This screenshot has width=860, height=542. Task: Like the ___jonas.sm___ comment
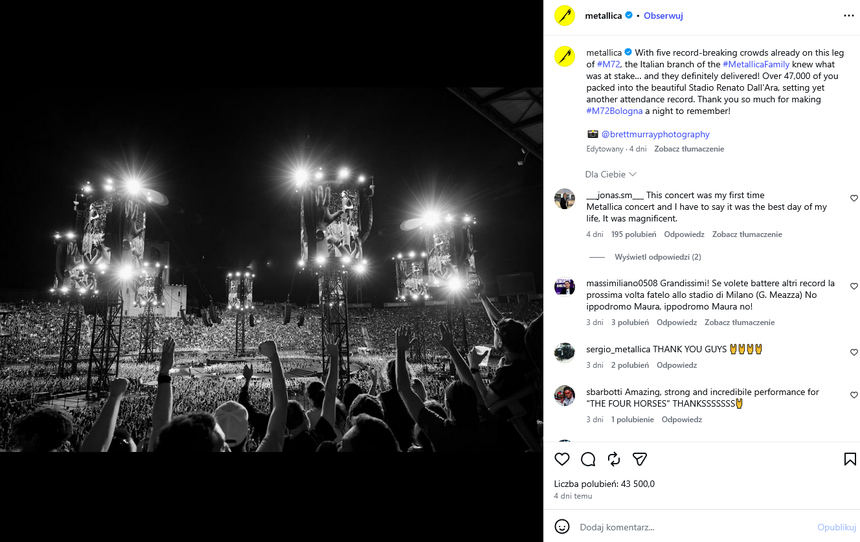point(853,198)
